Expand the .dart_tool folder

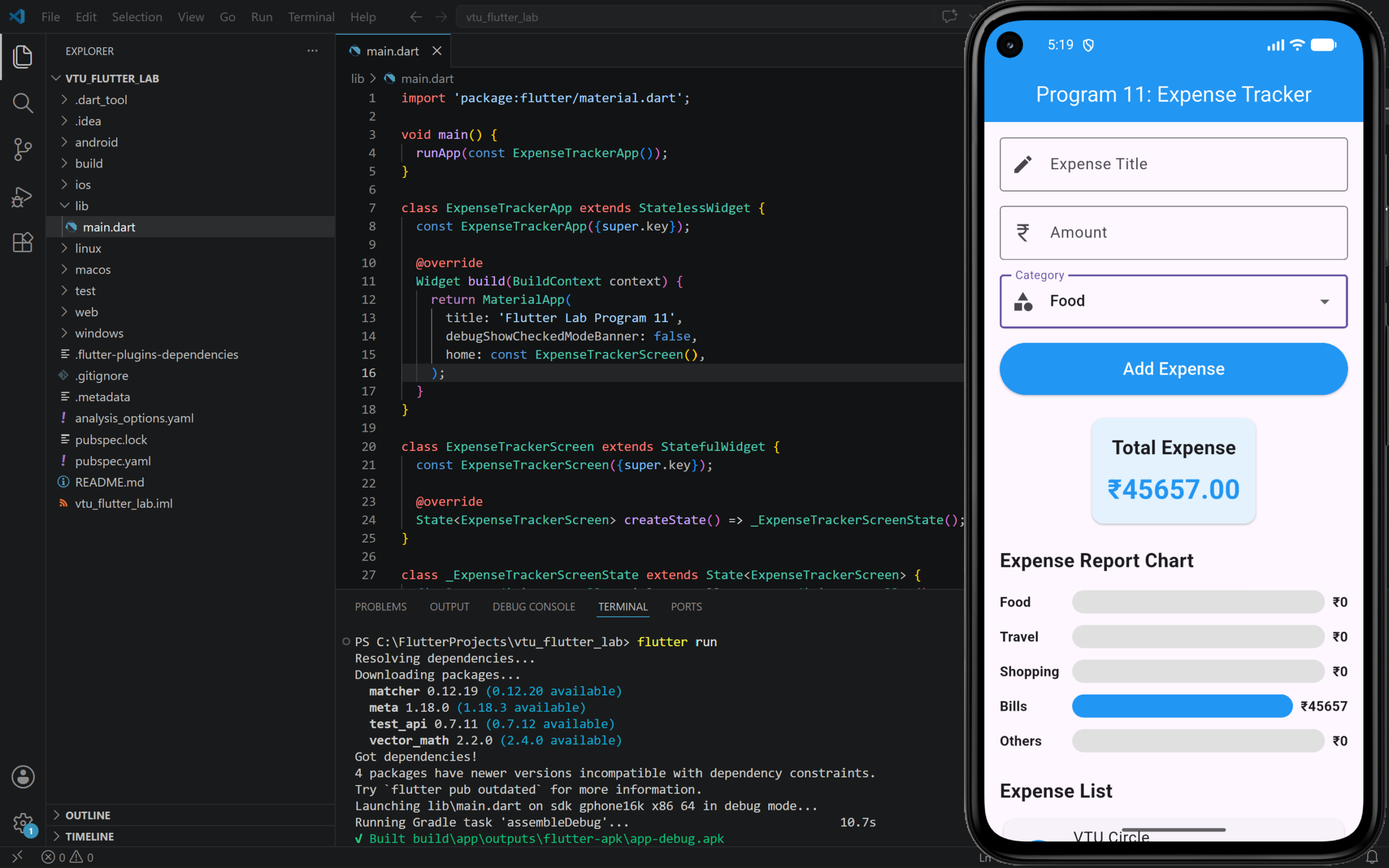(x=190, y=100)
